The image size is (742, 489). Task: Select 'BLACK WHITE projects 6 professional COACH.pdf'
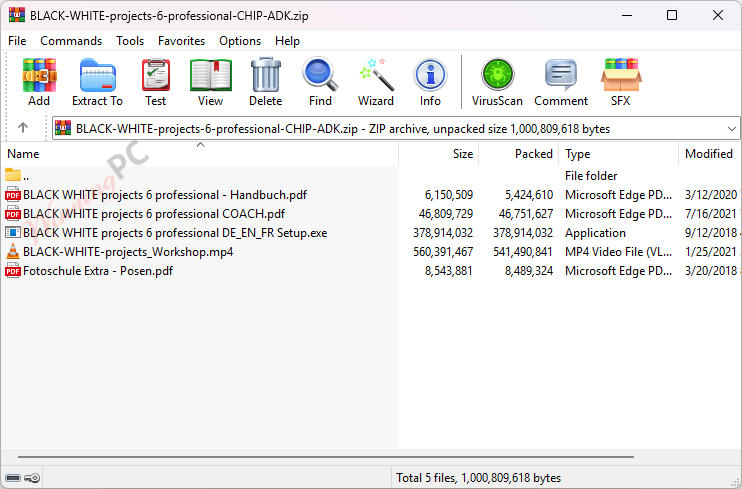click(x=154, y=213)
